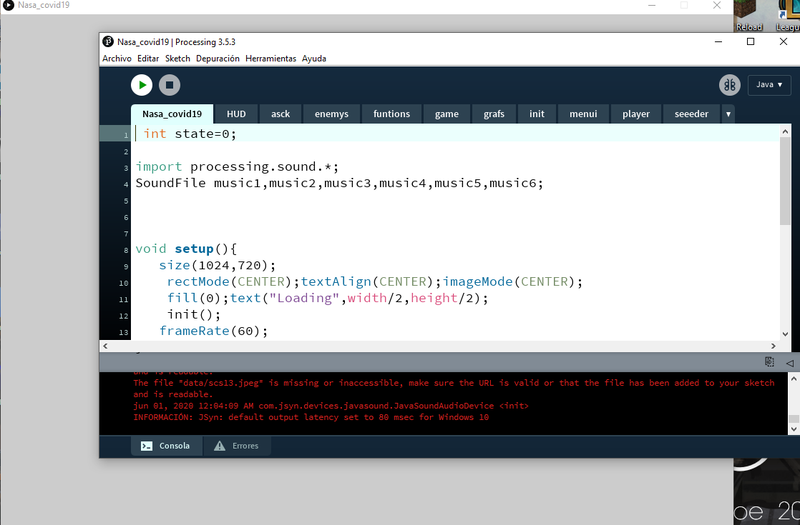
Task: Click console scrollbar up arrow
Action: click(793, 379)
